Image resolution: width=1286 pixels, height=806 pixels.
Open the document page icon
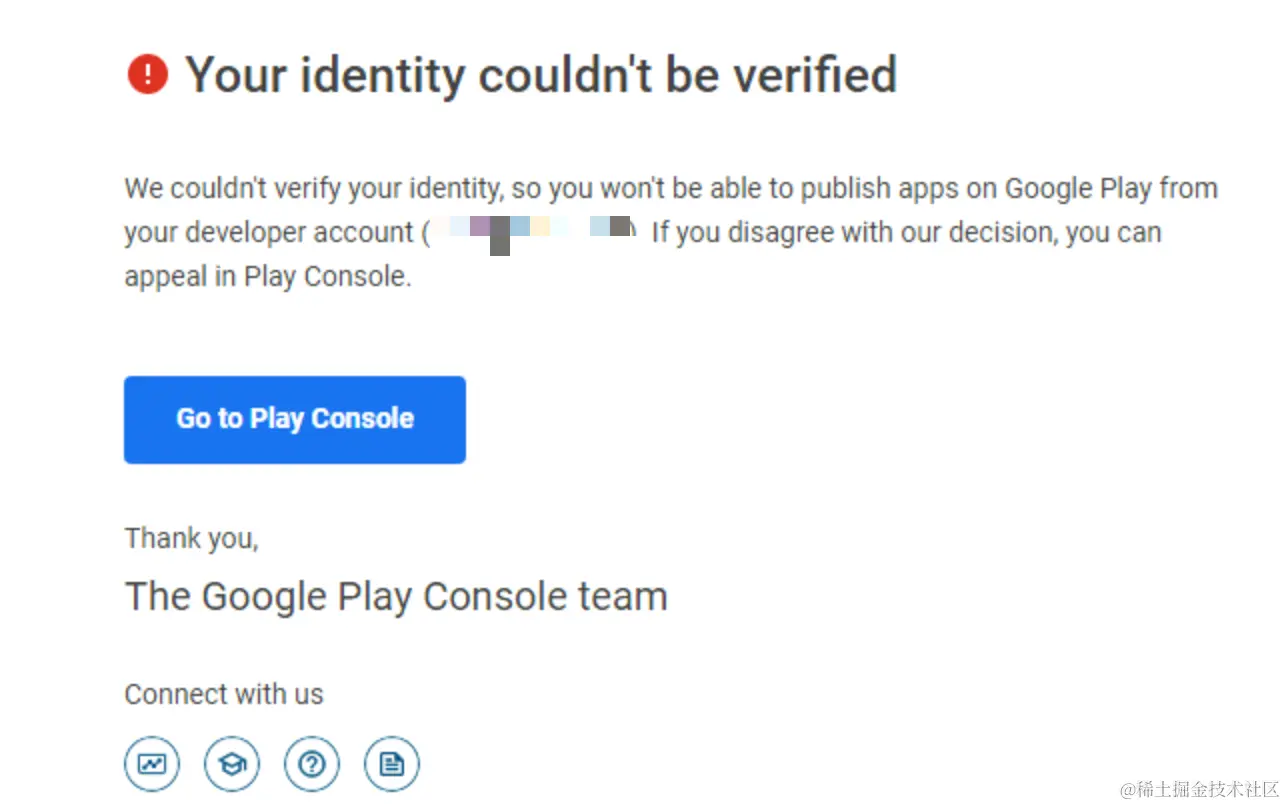pyautogui.click(x=392, y=765)
